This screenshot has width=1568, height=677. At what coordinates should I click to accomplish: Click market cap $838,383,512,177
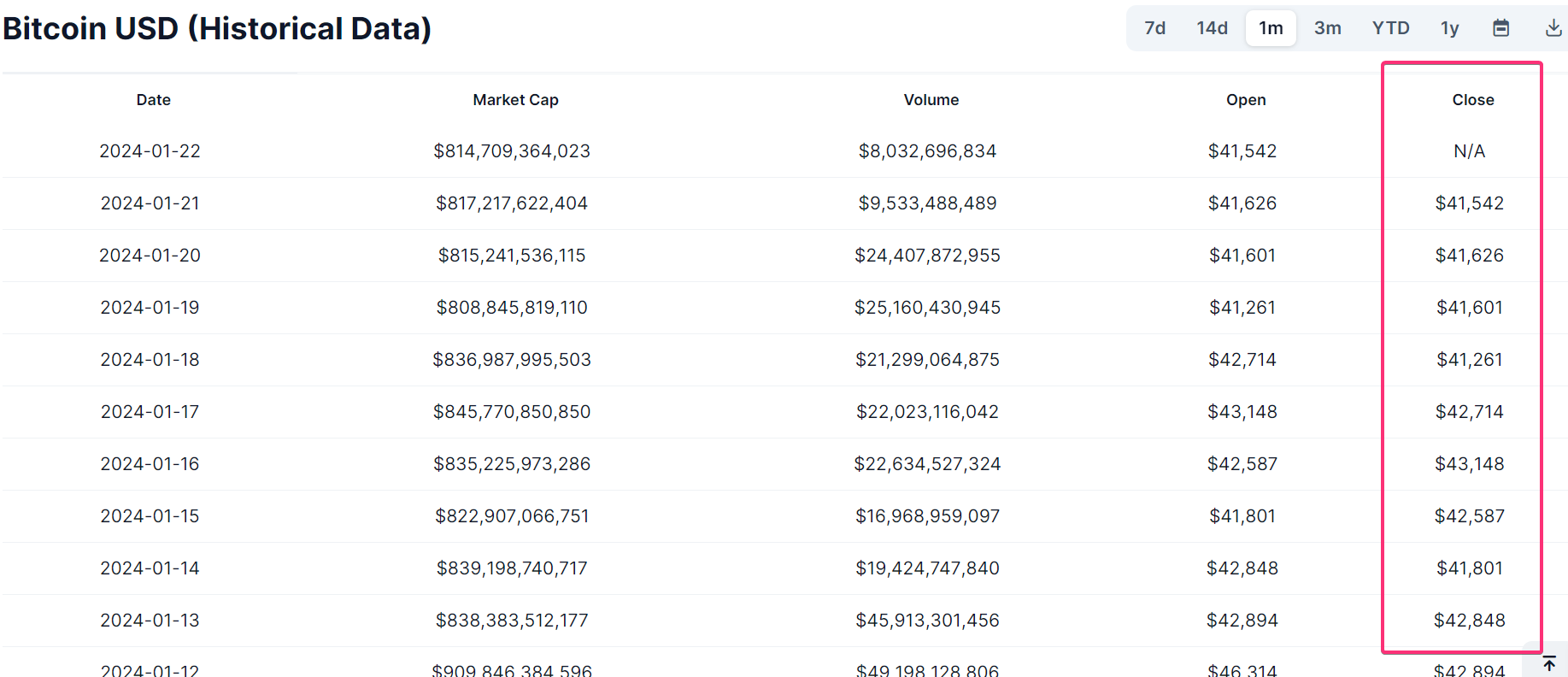coord(512,621)
